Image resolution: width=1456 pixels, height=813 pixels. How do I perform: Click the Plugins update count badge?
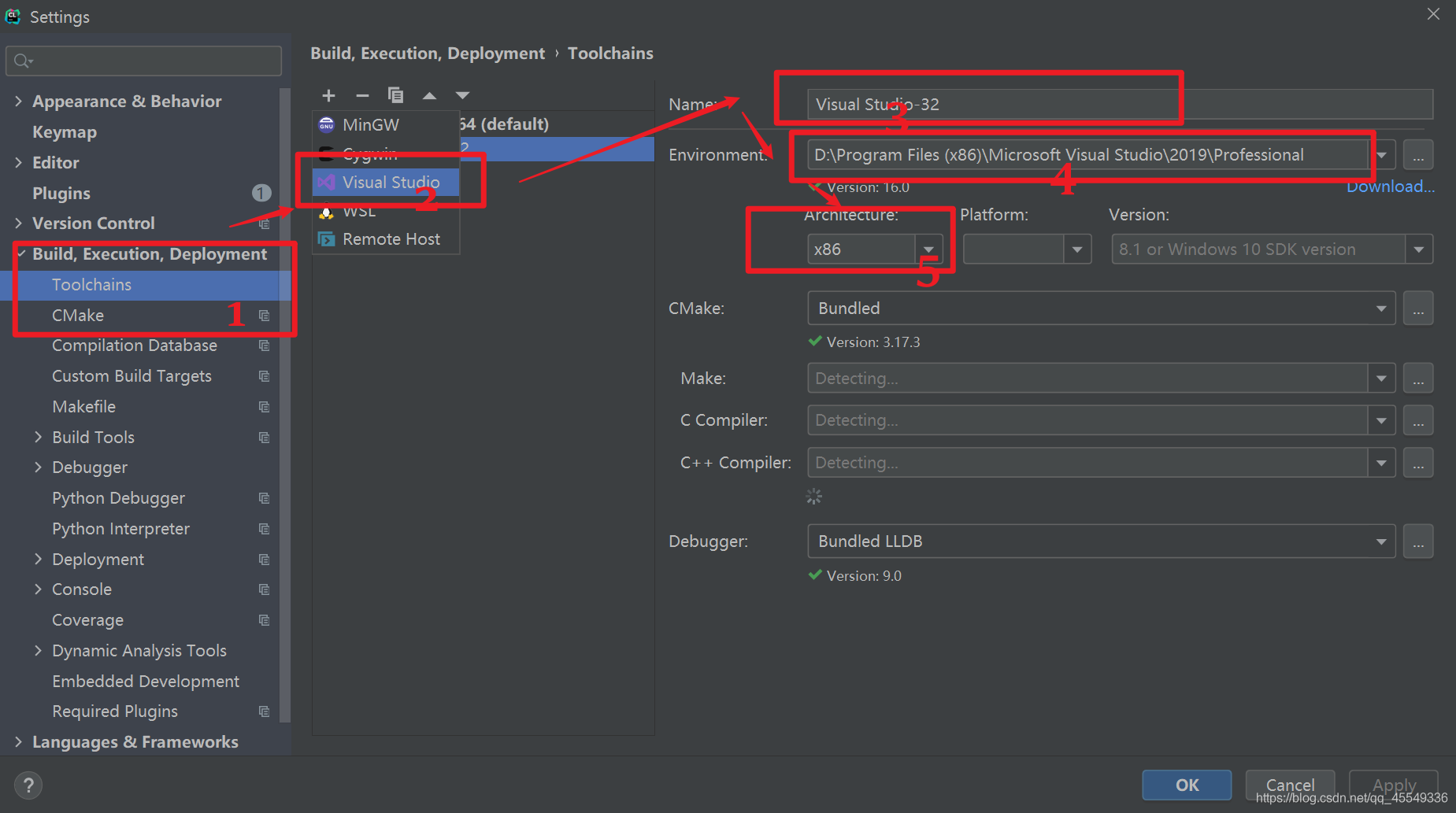(261, 193)
